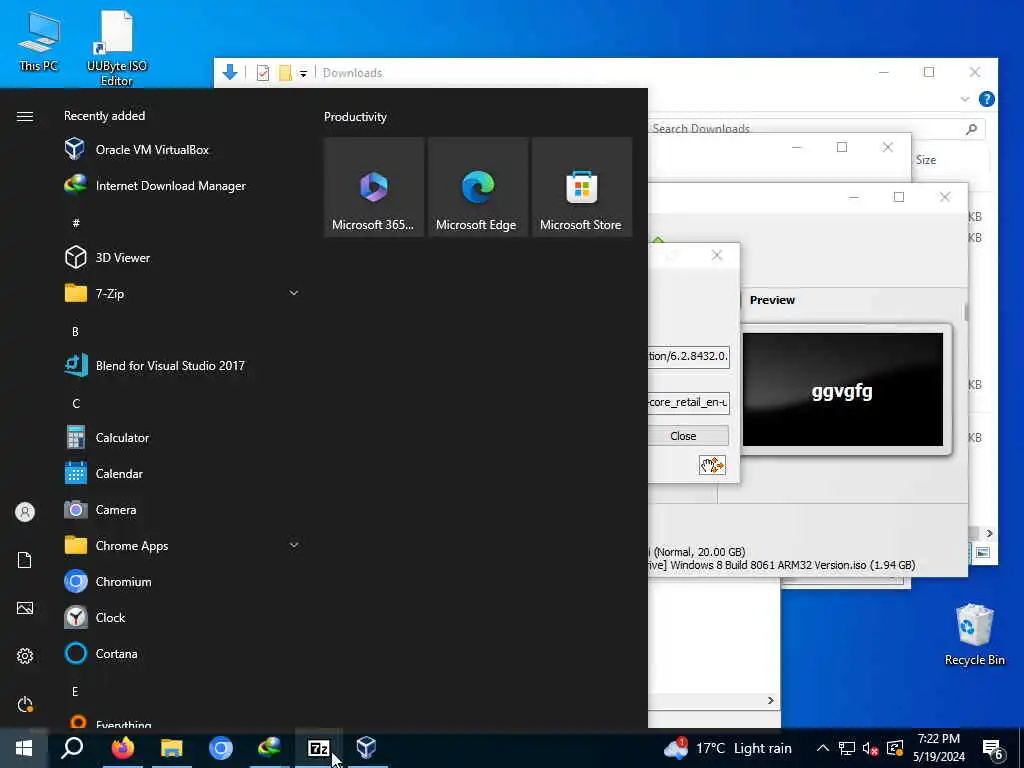Click the horizontal scrollbar right arrow in Downloads
The image size is (1024, 768).
click(989, 533)
